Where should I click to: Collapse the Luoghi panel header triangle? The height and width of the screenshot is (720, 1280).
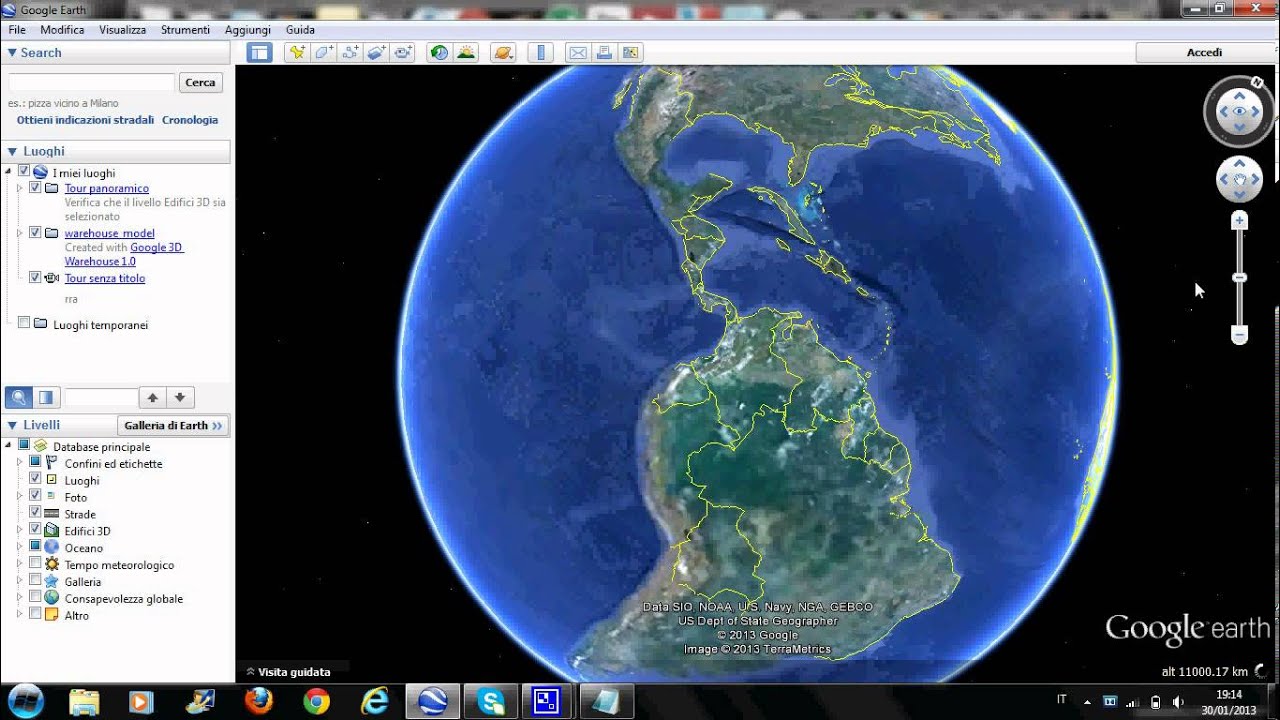12,151
